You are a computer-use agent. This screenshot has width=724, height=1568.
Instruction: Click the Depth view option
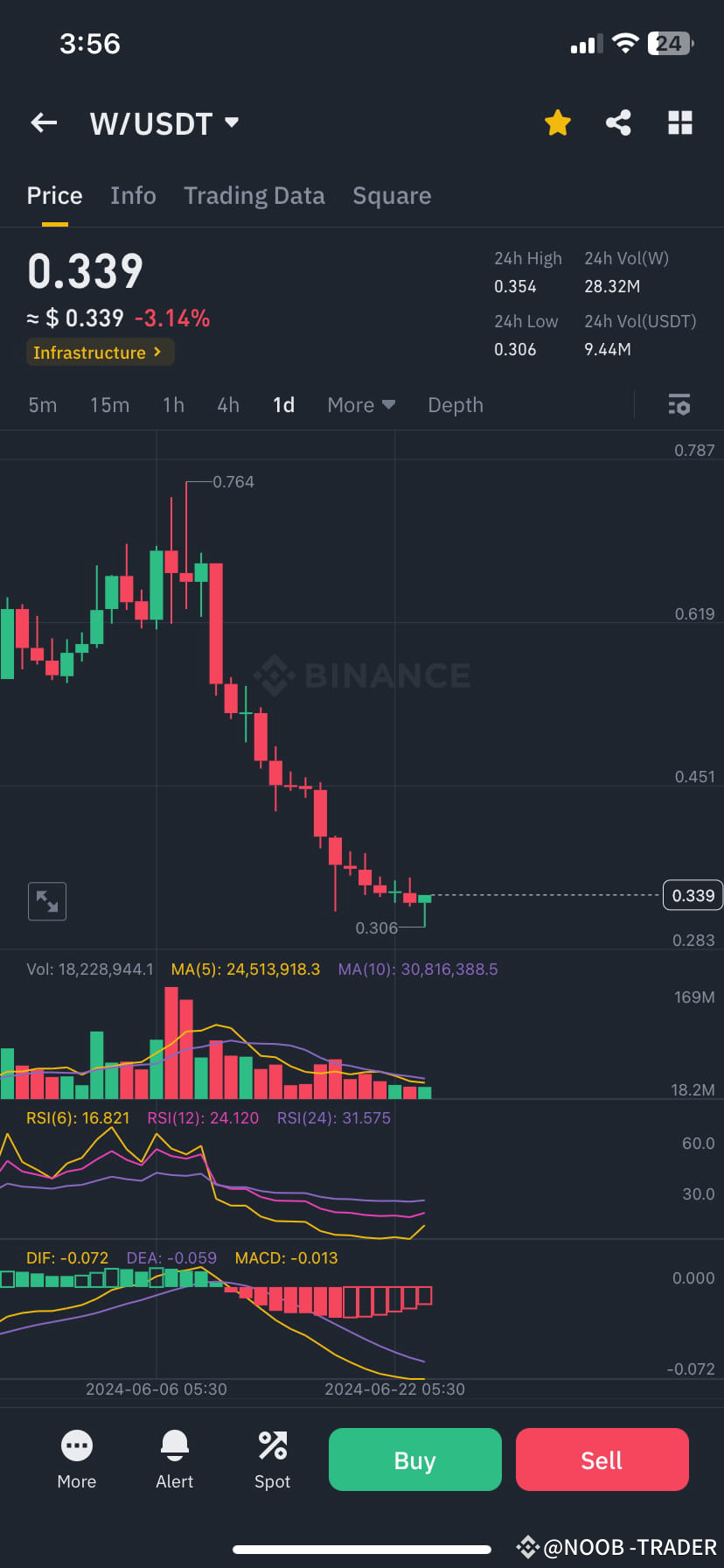tap(455, 404)
